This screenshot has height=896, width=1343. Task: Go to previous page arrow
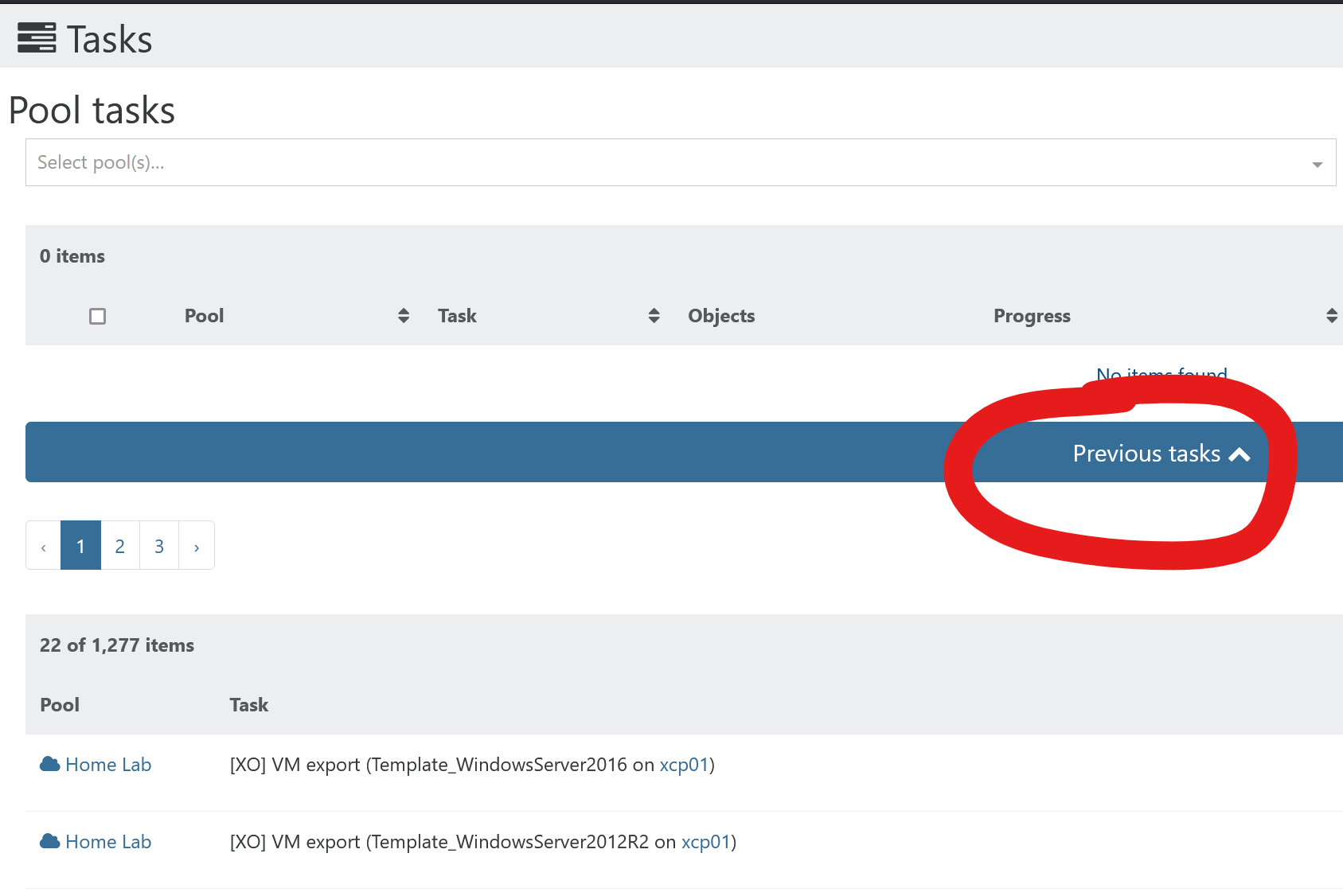(44, 546)
